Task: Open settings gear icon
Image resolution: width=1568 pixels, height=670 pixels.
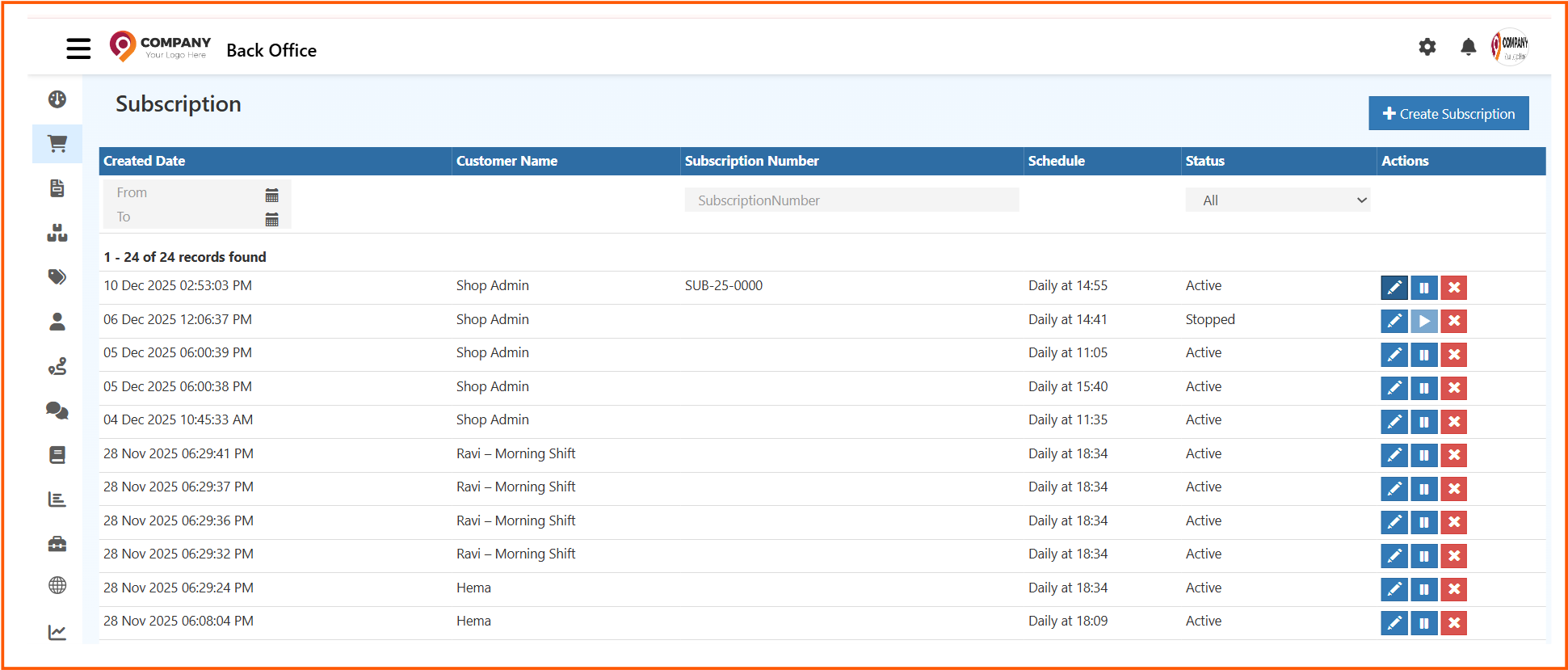Action: pos(1427,47)
